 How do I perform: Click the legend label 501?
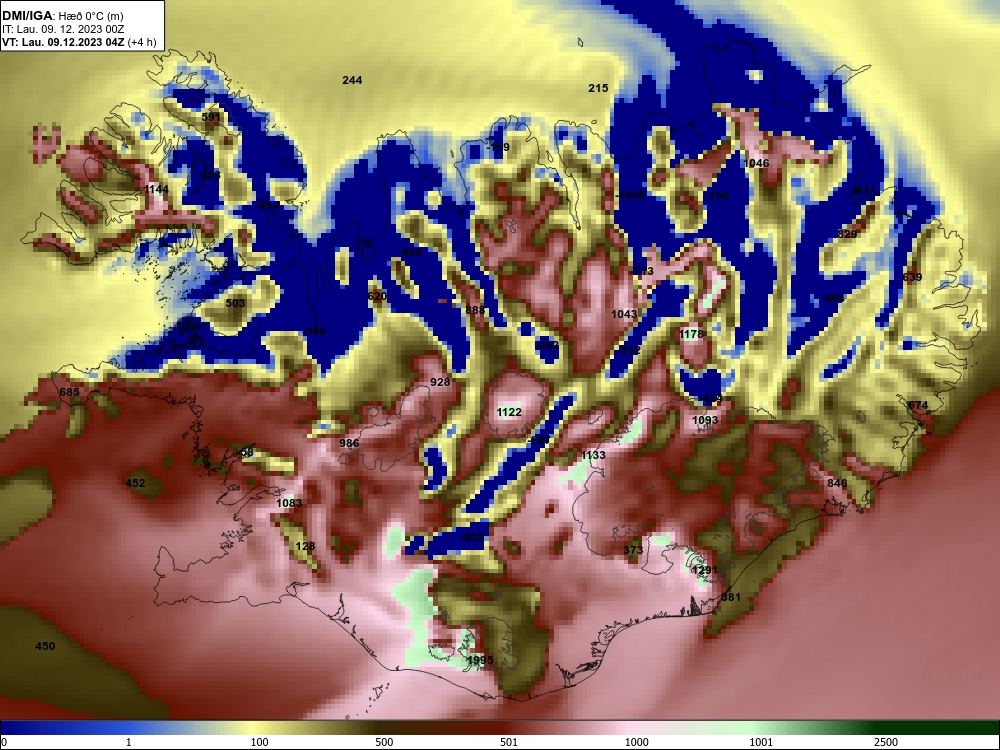509,742
